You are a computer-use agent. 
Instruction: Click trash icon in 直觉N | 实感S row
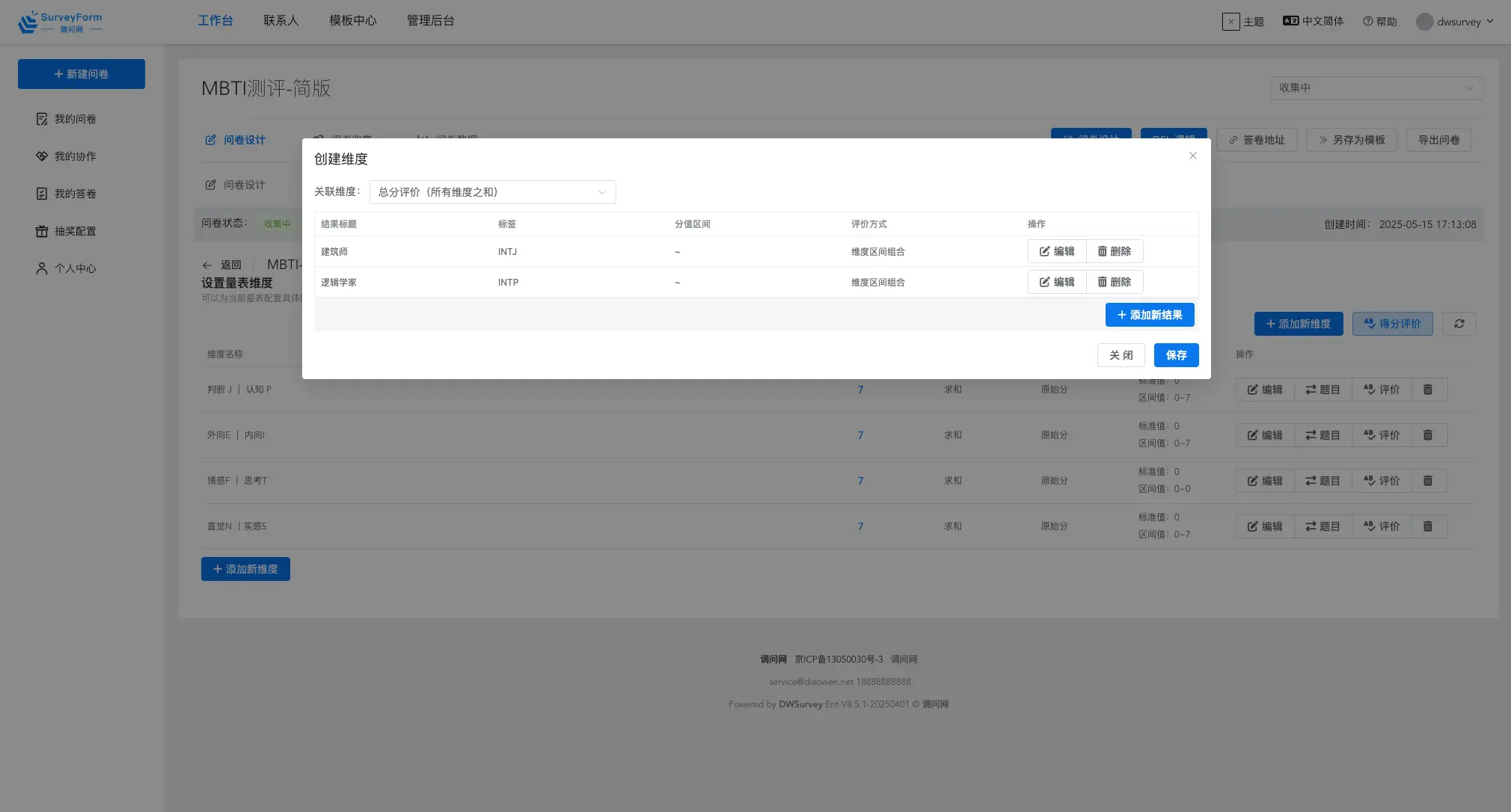point(1427,526)
